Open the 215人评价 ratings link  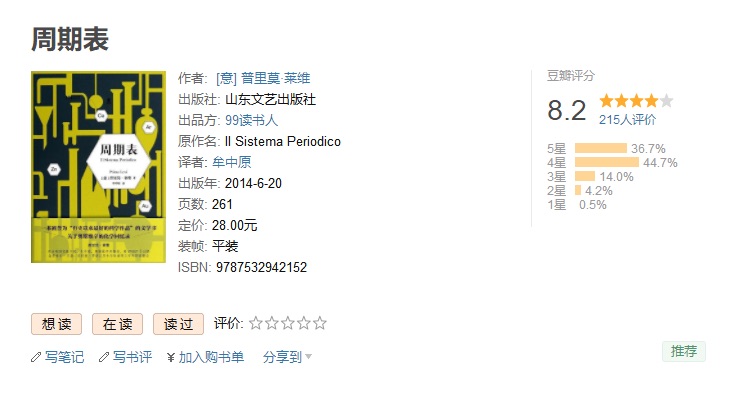click(627, 120)
